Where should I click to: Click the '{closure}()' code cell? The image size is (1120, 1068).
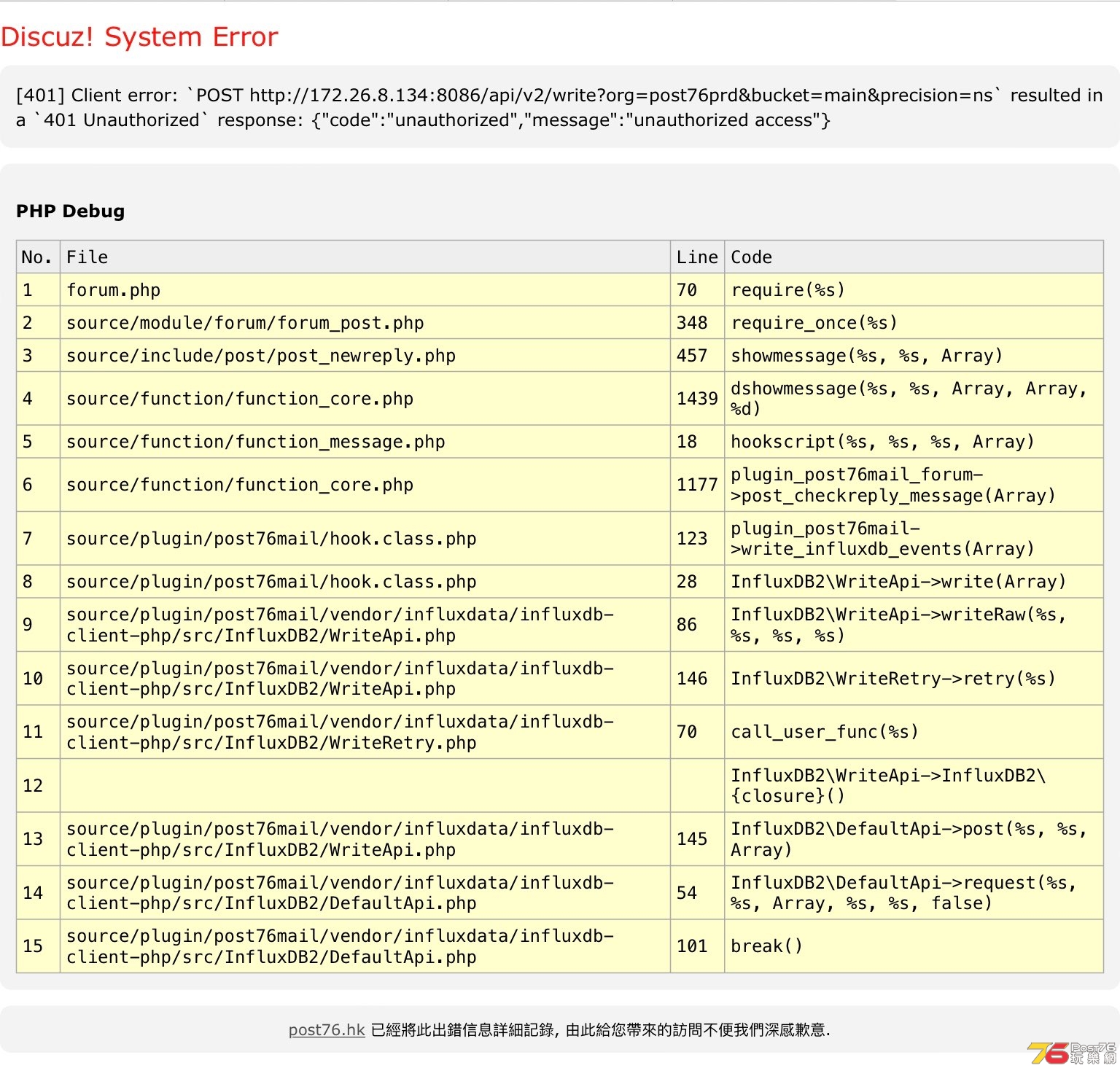coord(914,785)
